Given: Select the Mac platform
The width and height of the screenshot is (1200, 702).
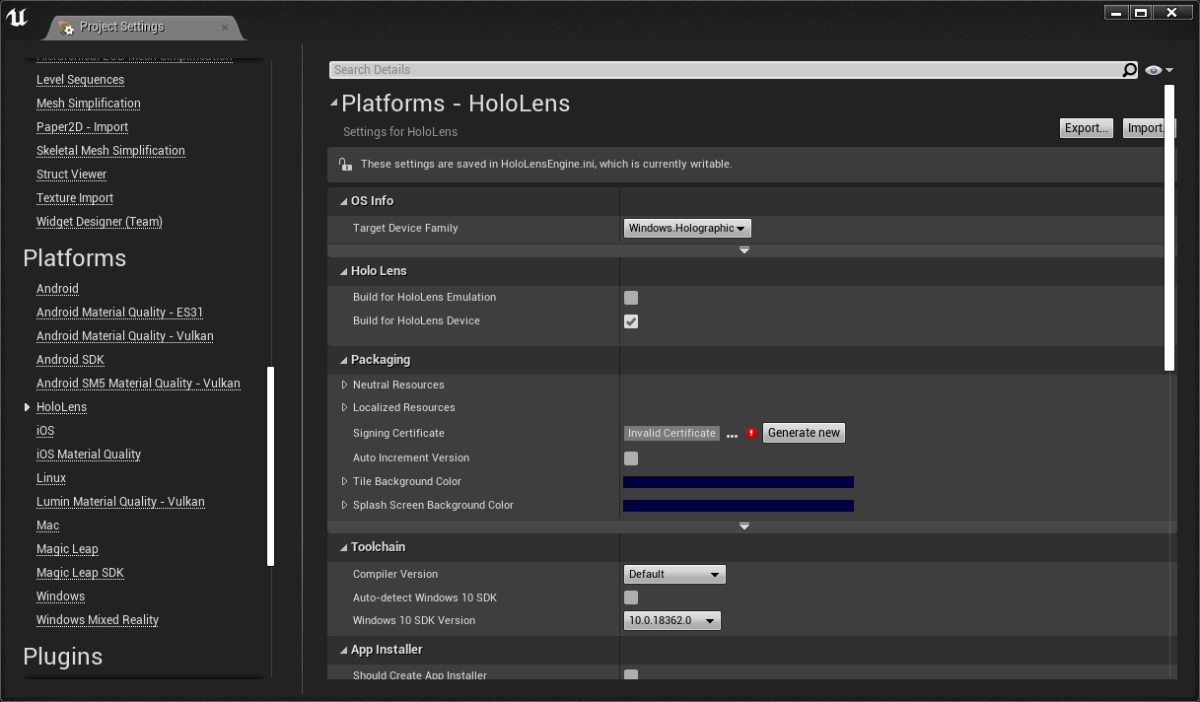Looking at the screenshot, I should [x=48, y=526].
